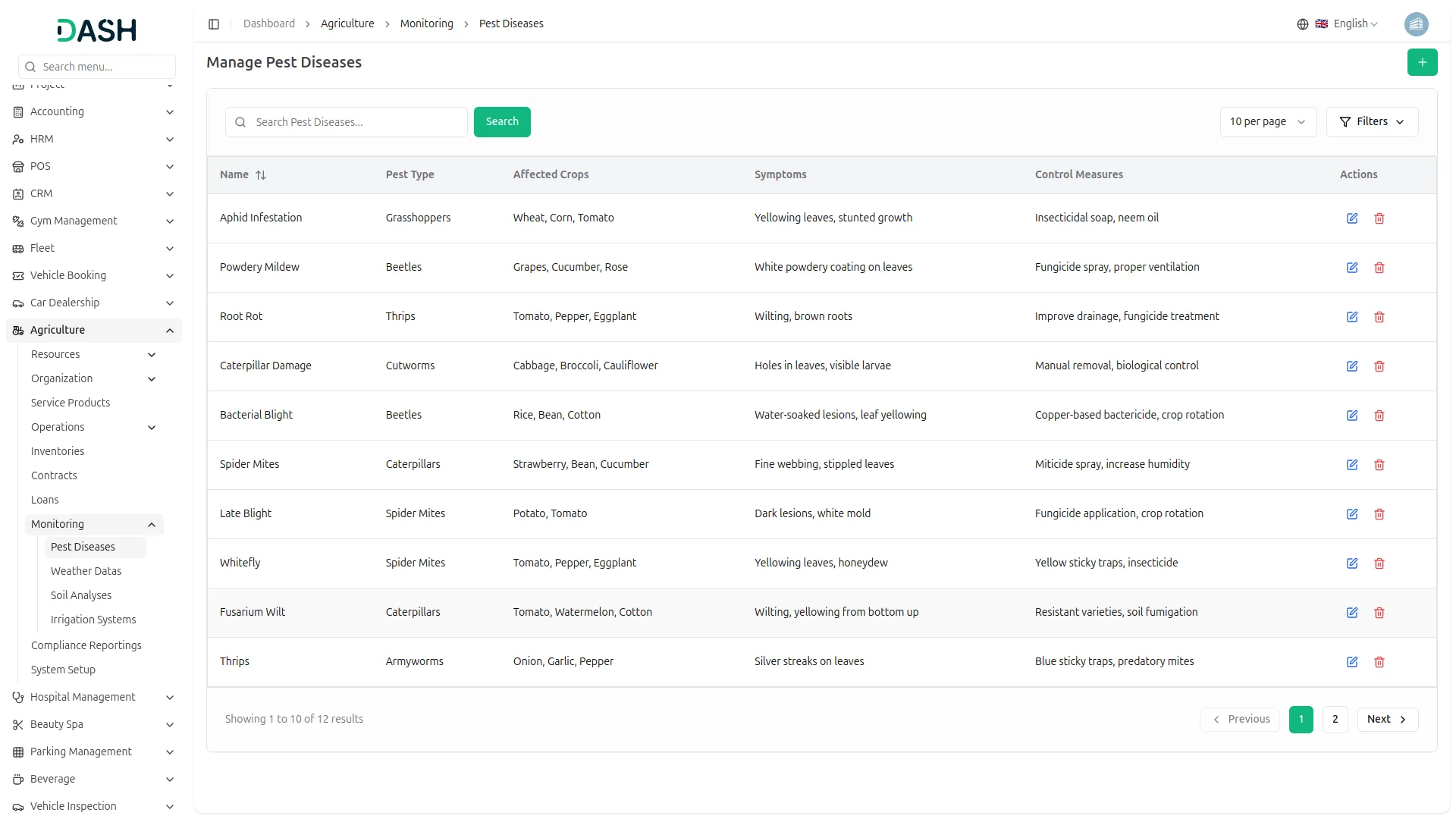This screenshot has width=1456, height=819.
Task: Delete the Thrips row
Action: click(x=1379, y=662)
